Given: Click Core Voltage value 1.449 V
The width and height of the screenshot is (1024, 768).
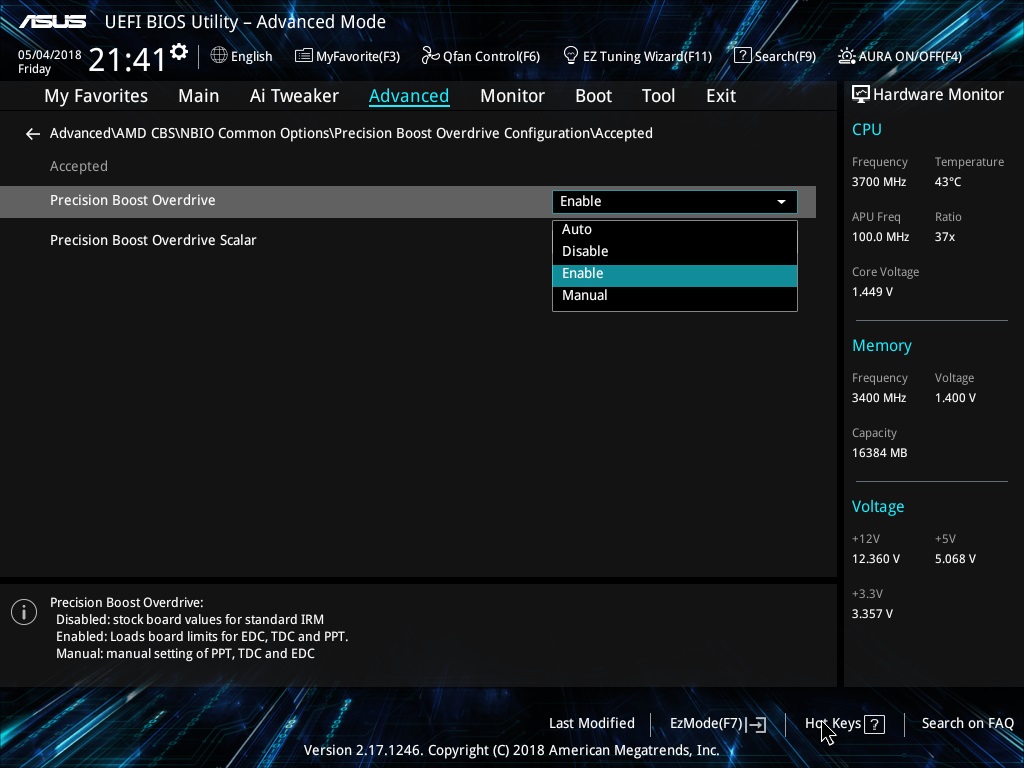Looking at the screenshot, I should tap(872, 292).
